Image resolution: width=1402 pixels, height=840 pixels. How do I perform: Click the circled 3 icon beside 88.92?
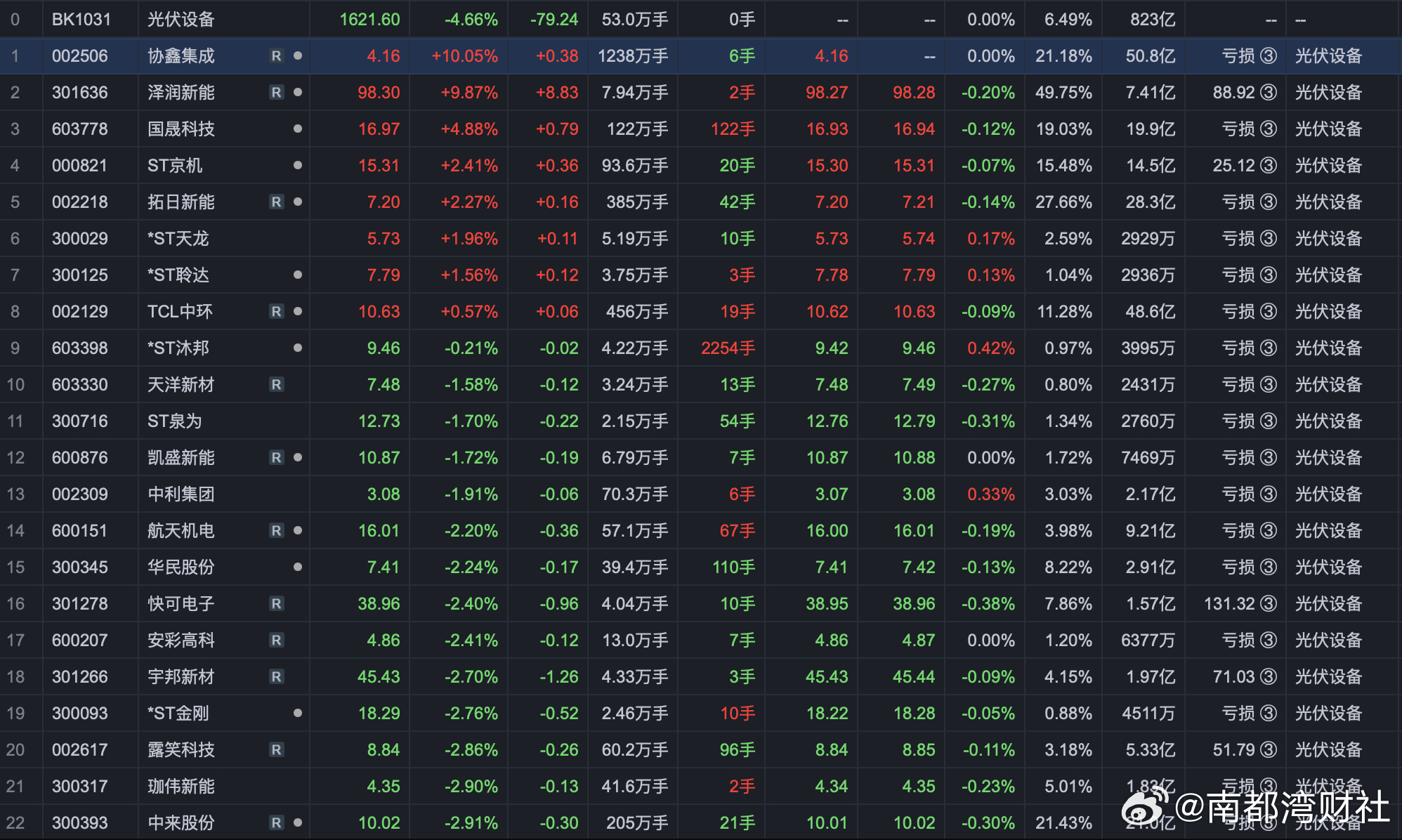click(1269, 93)
